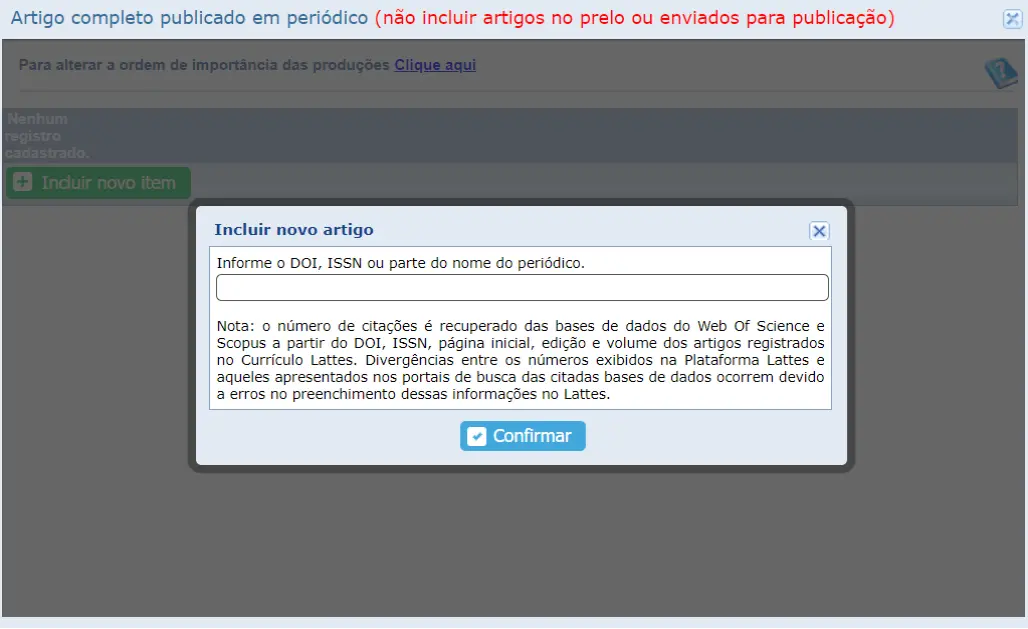
Task: Click the Incluir novo artigo dialog title
Action: (294, 230)
